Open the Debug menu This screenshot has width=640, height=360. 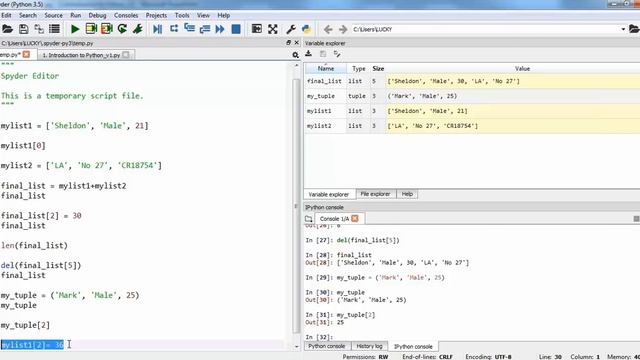[x=97, y=15]
